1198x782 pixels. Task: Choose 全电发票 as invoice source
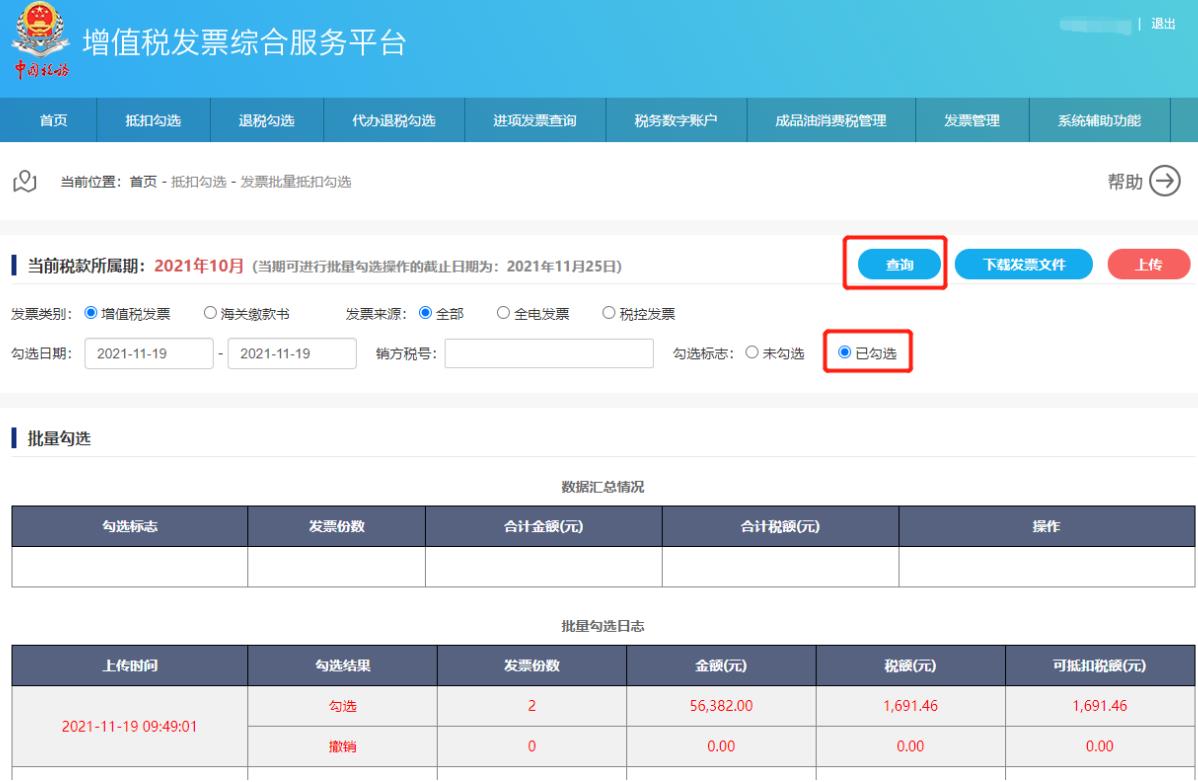click(x=504, y=313)
